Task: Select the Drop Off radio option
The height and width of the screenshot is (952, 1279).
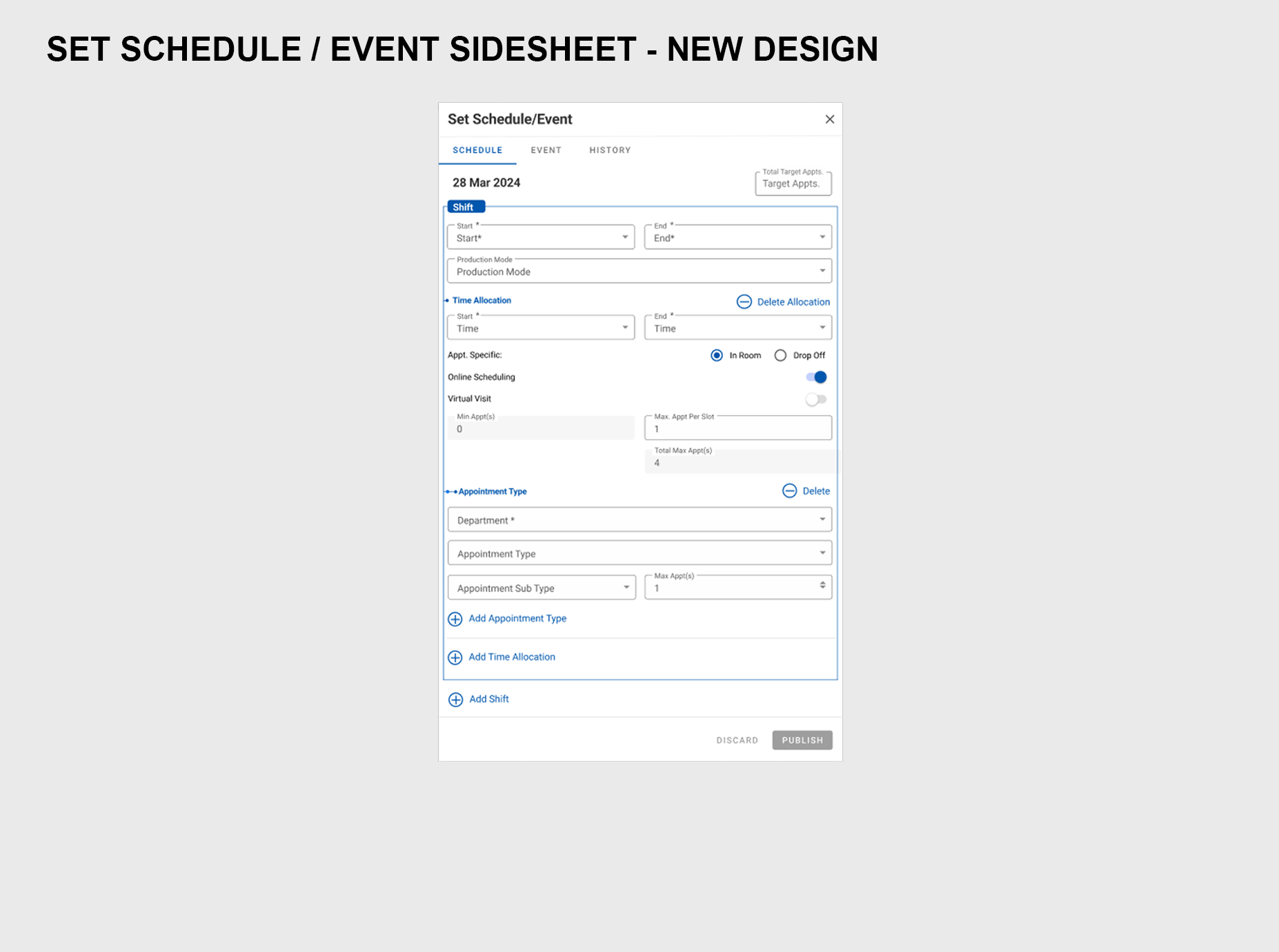Action: pos(780,355)
